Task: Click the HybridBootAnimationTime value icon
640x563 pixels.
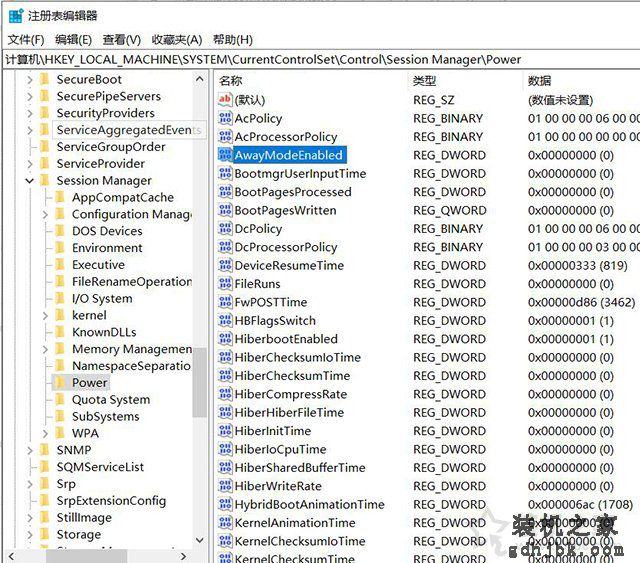Action: [x=225, y=504]
